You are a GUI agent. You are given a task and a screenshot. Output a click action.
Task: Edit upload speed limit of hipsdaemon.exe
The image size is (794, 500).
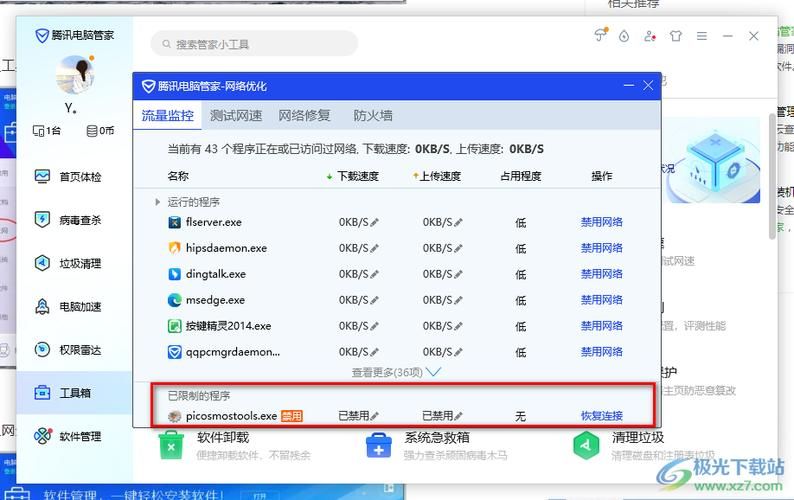458,248
